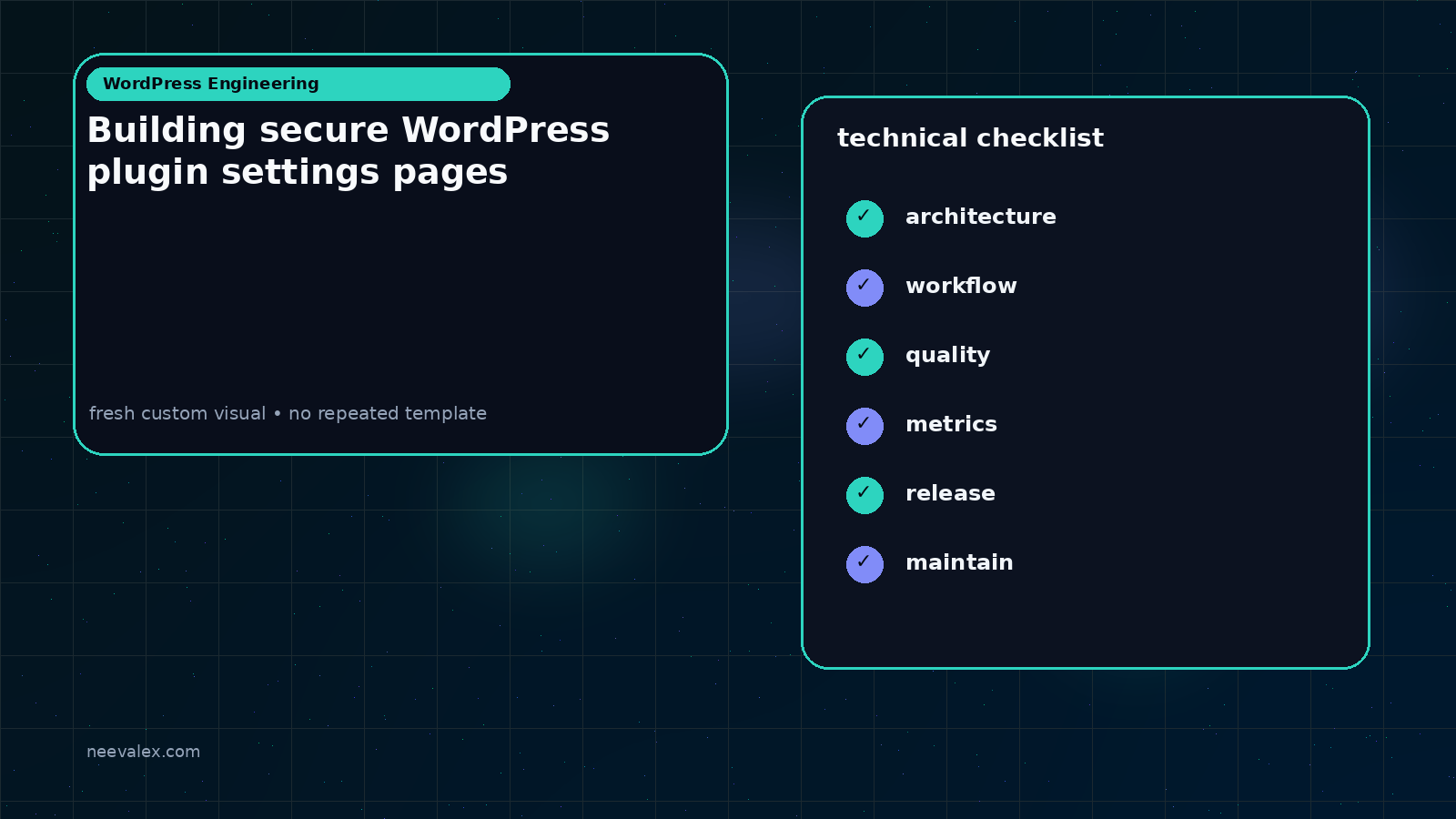This screenshot has width=1456, height=819.
Task: Click the purple checkmark beside maintain
Action: point(864,564)
